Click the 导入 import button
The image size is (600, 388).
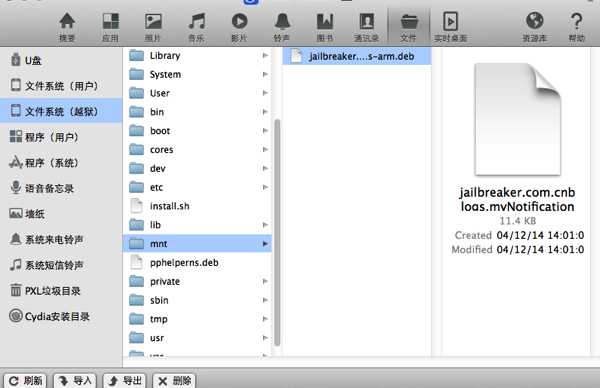click(75, 380)
